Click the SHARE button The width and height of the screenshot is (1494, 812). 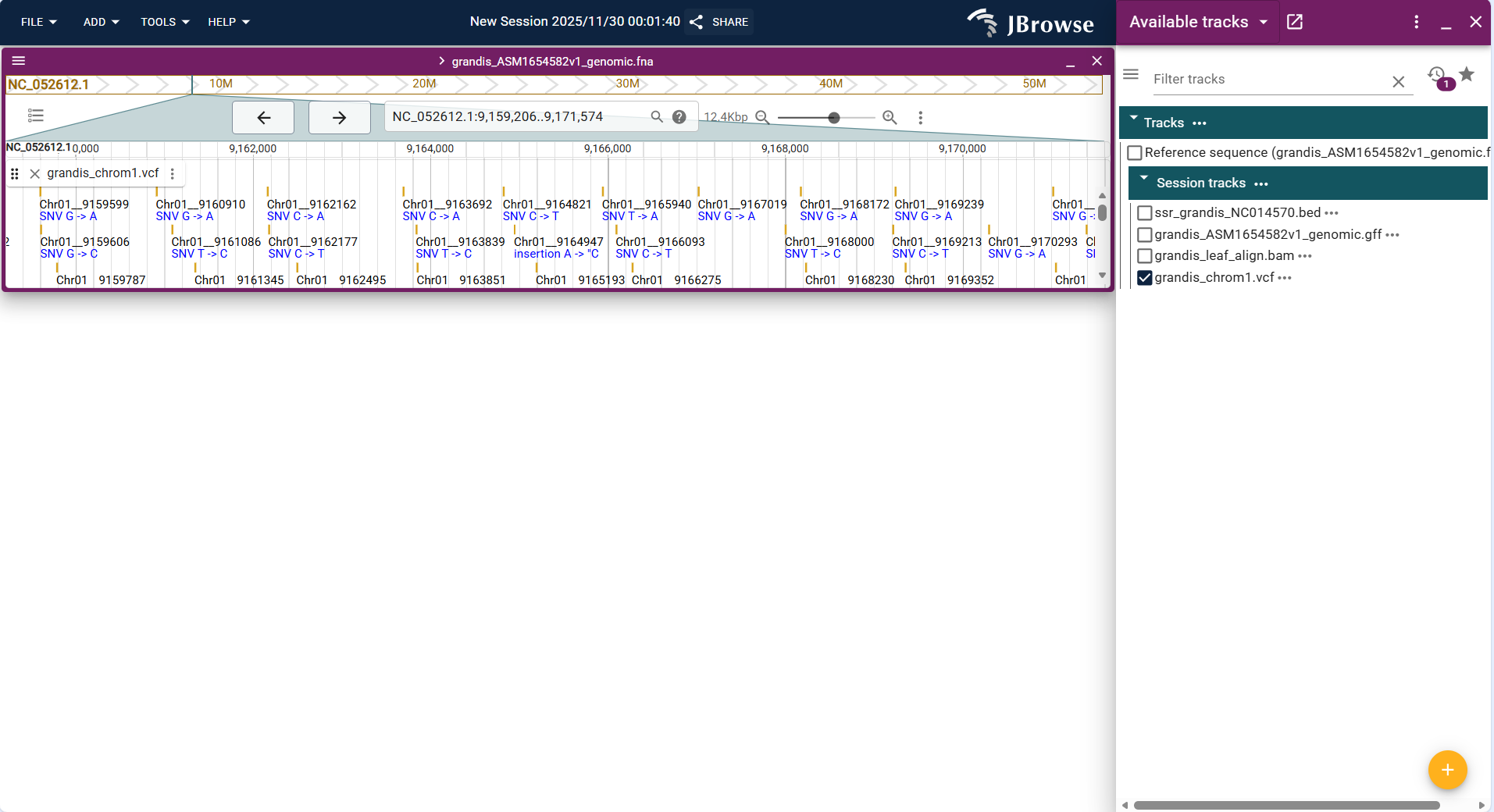click(x=719, y=22)
